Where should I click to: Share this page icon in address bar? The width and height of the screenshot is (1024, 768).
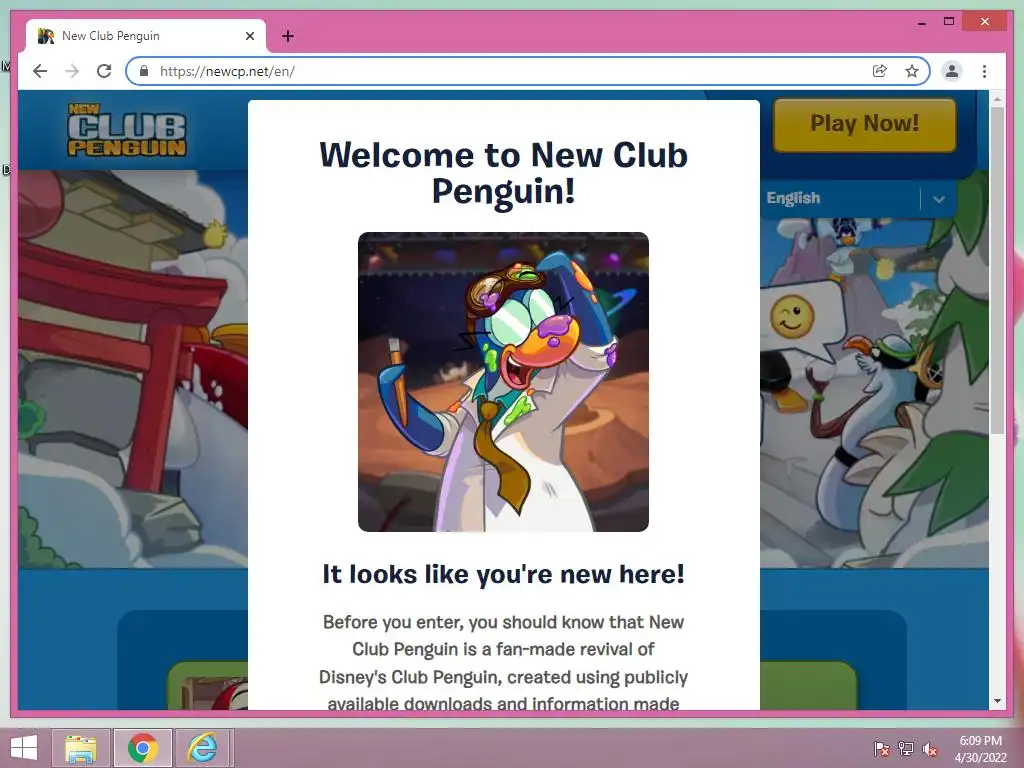click(880, 71)
